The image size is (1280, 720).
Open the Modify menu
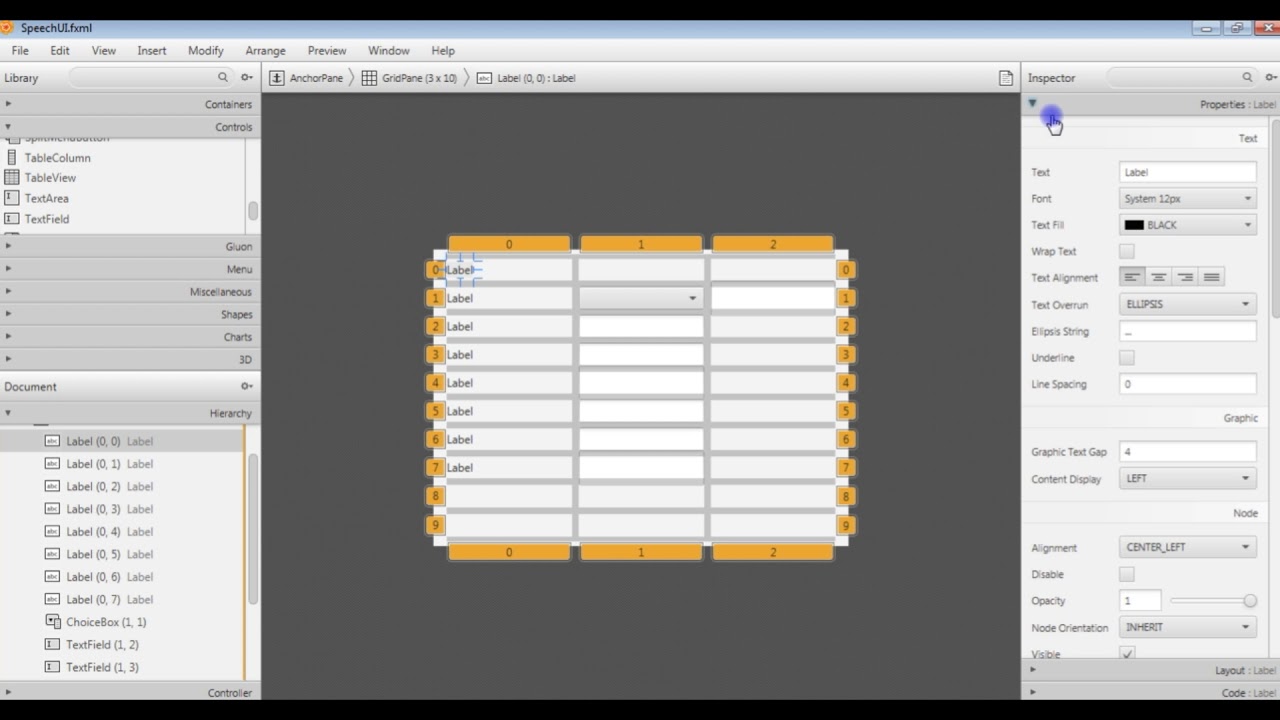(206, 50)
